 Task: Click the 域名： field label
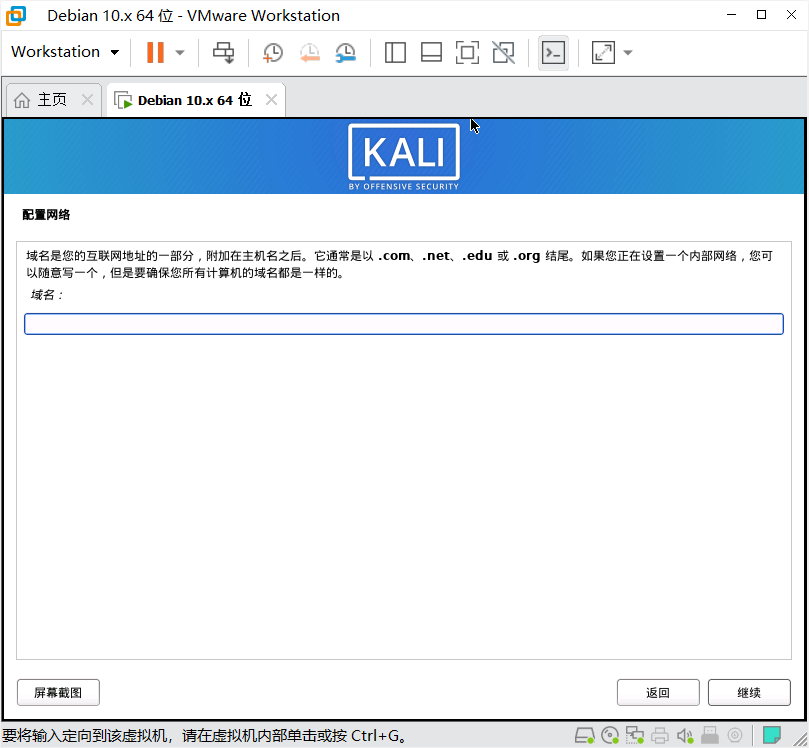[x=46, y=295]
